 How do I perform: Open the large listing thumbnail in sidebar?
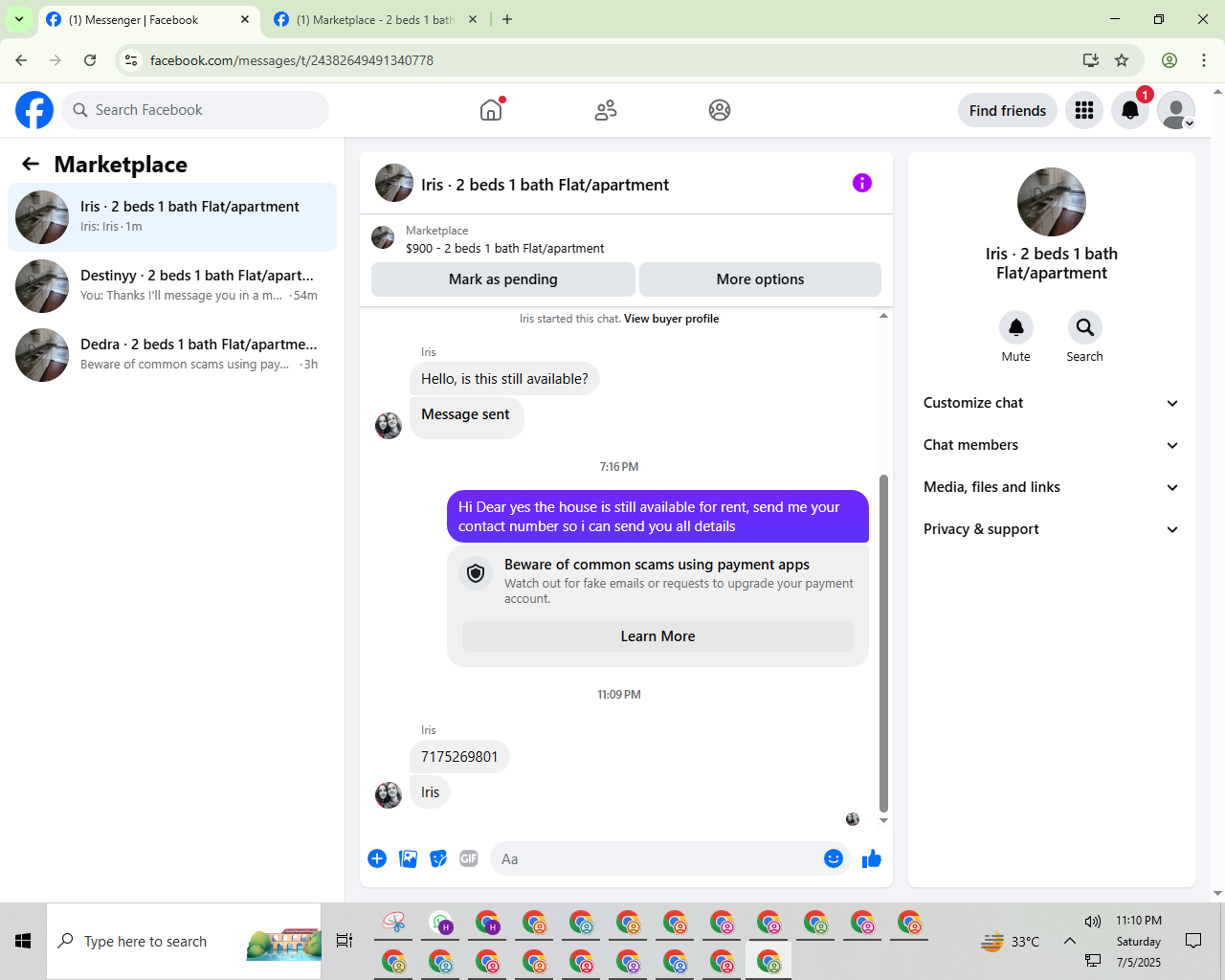[x=1052, y=202]
